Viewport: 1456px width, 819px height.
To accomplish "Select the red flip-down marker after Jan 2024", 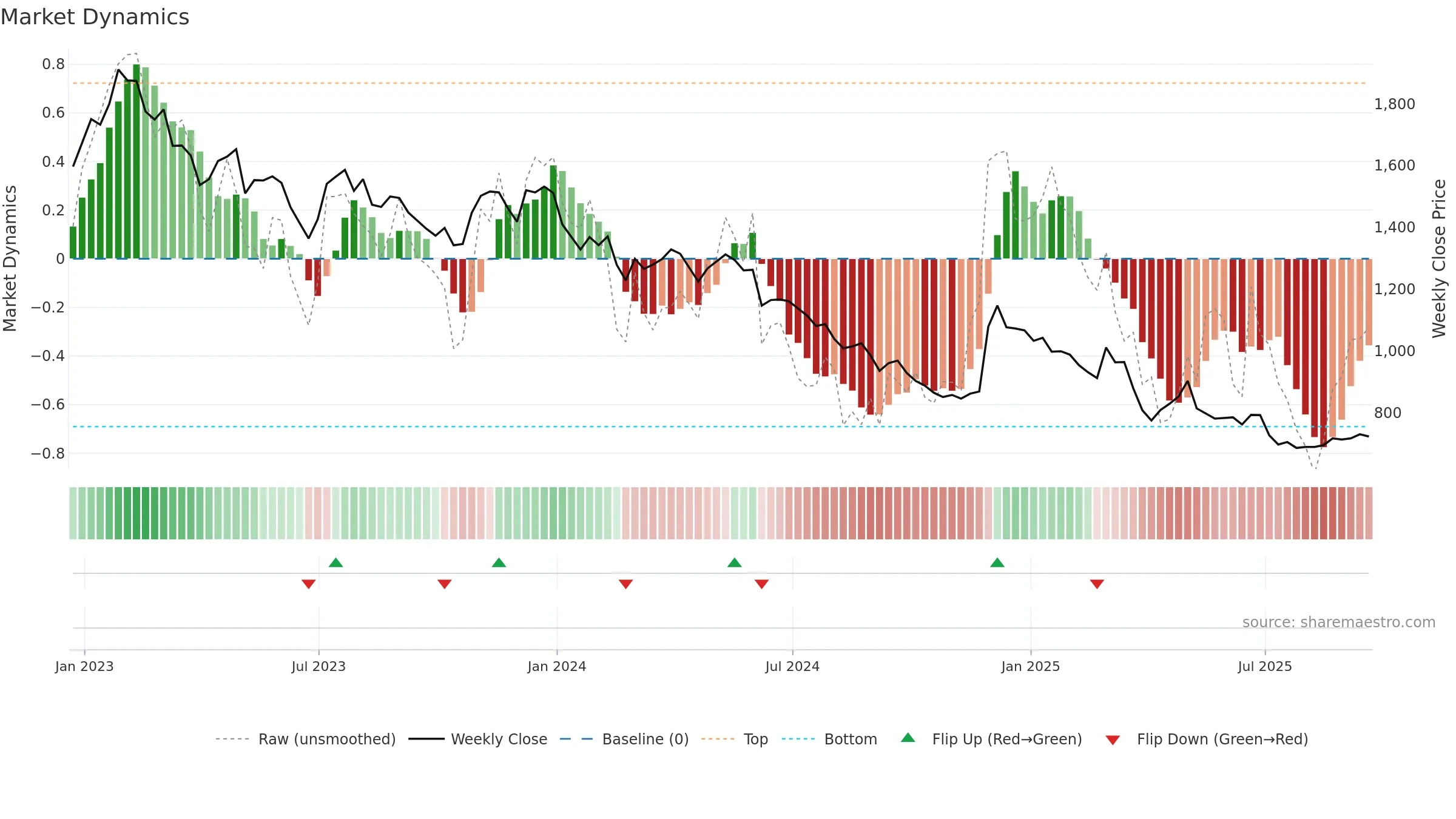I will [x=626, y=584].
